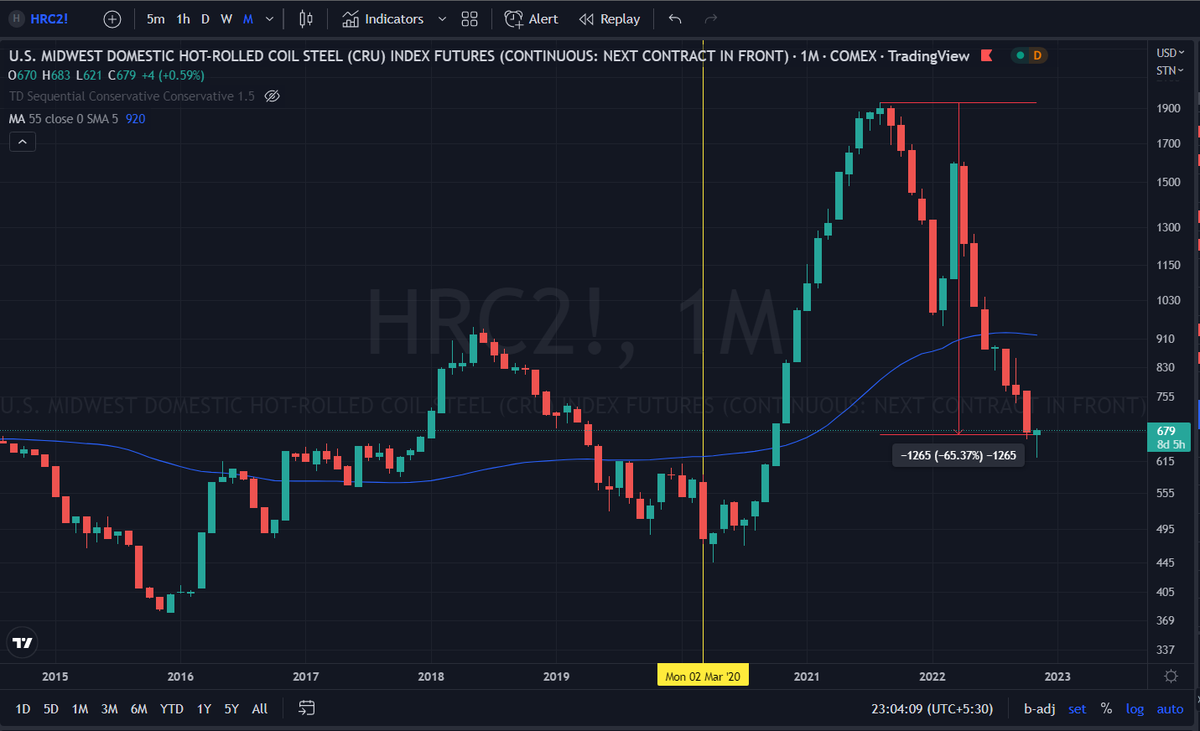The height and width of the screenshot is (731, 1200).
Task: Set the 1Y date range
Action: pos(204,708)
